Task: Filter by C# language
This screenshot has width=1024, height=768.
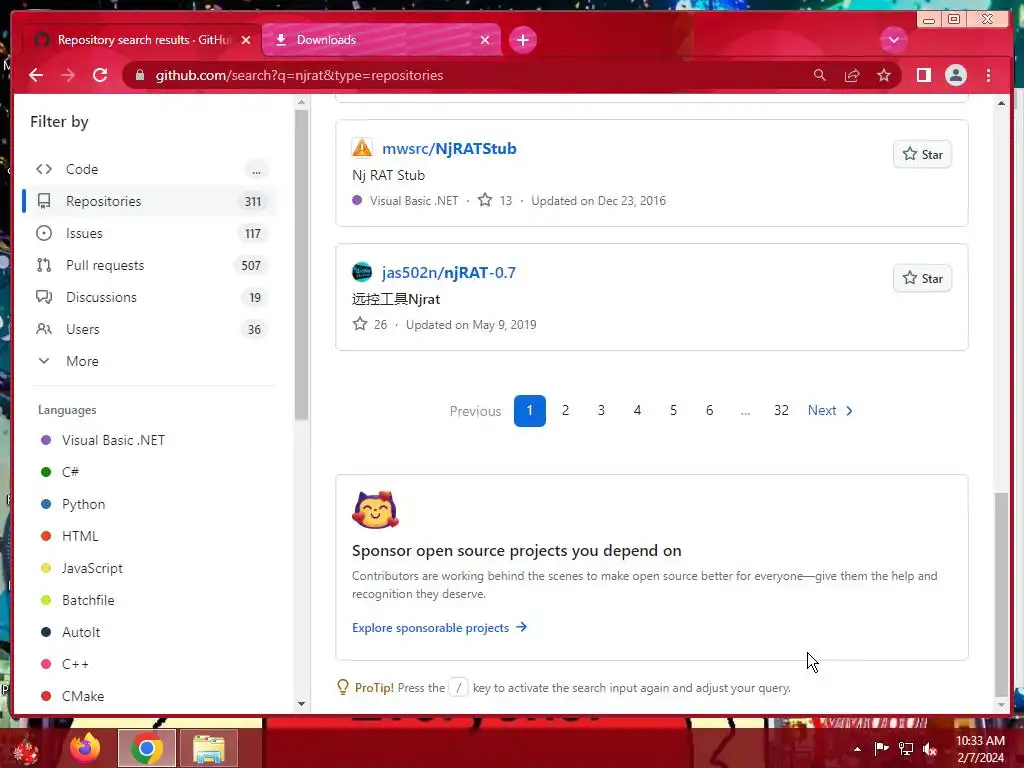Action: (70, 472)
